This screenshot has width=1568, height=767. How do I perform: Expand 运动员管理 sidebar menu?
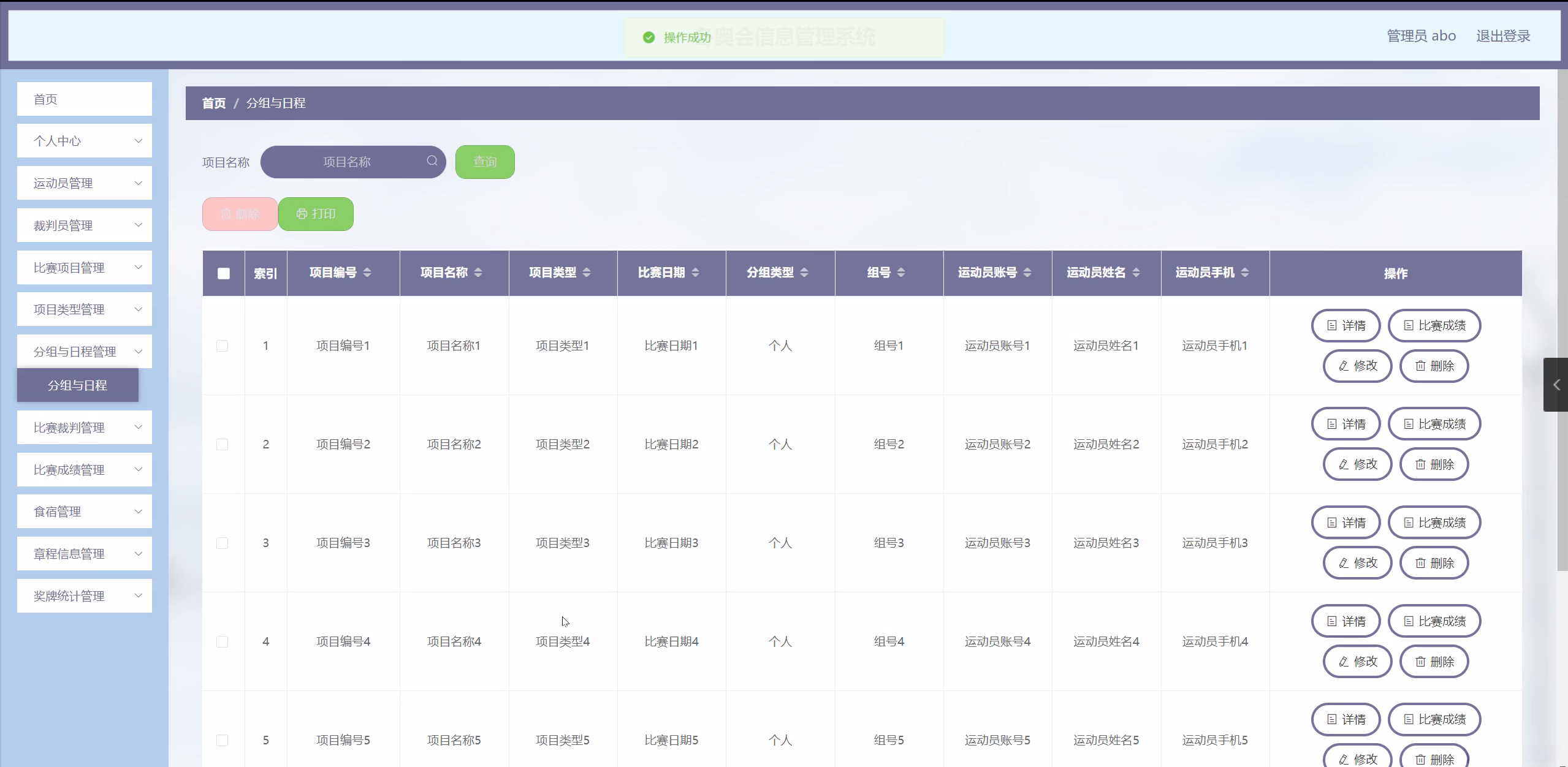(x=85, y=183)
